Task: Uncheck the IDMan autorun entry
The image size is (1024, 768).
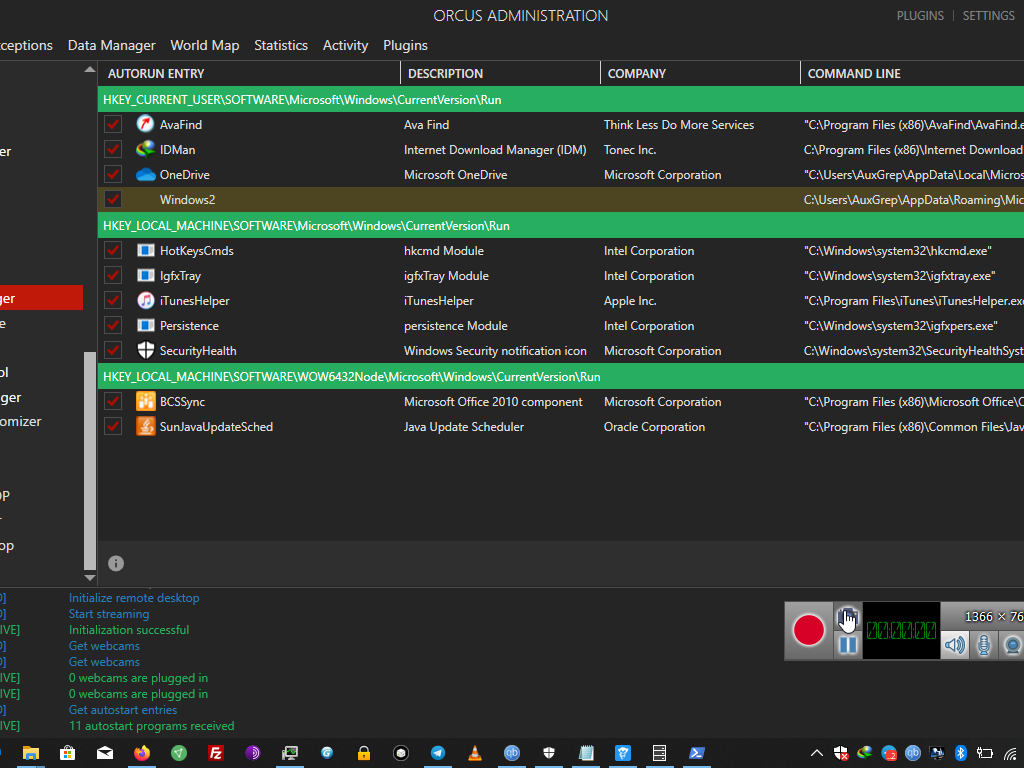Action: click(113, 150)
